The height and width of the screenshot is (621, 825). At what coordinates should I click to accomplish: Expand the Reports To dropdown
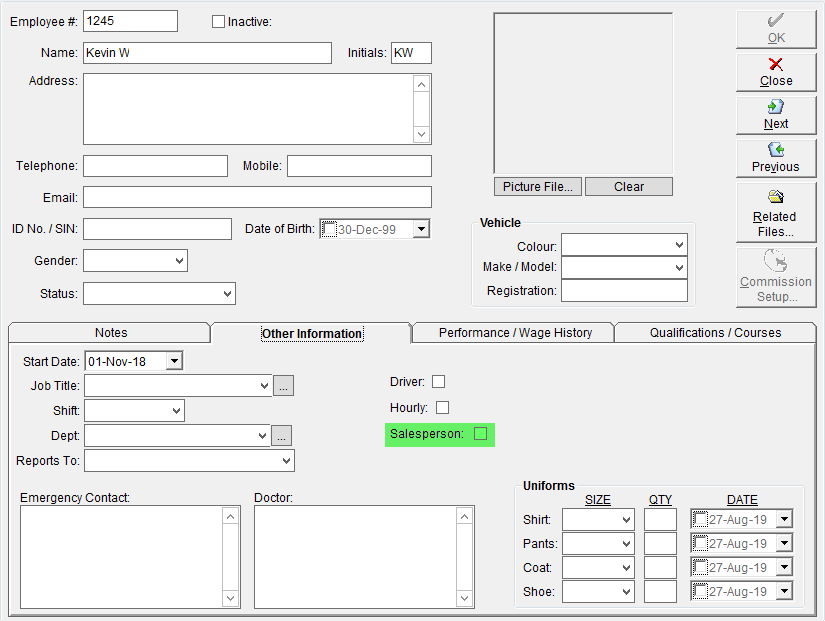286,460
